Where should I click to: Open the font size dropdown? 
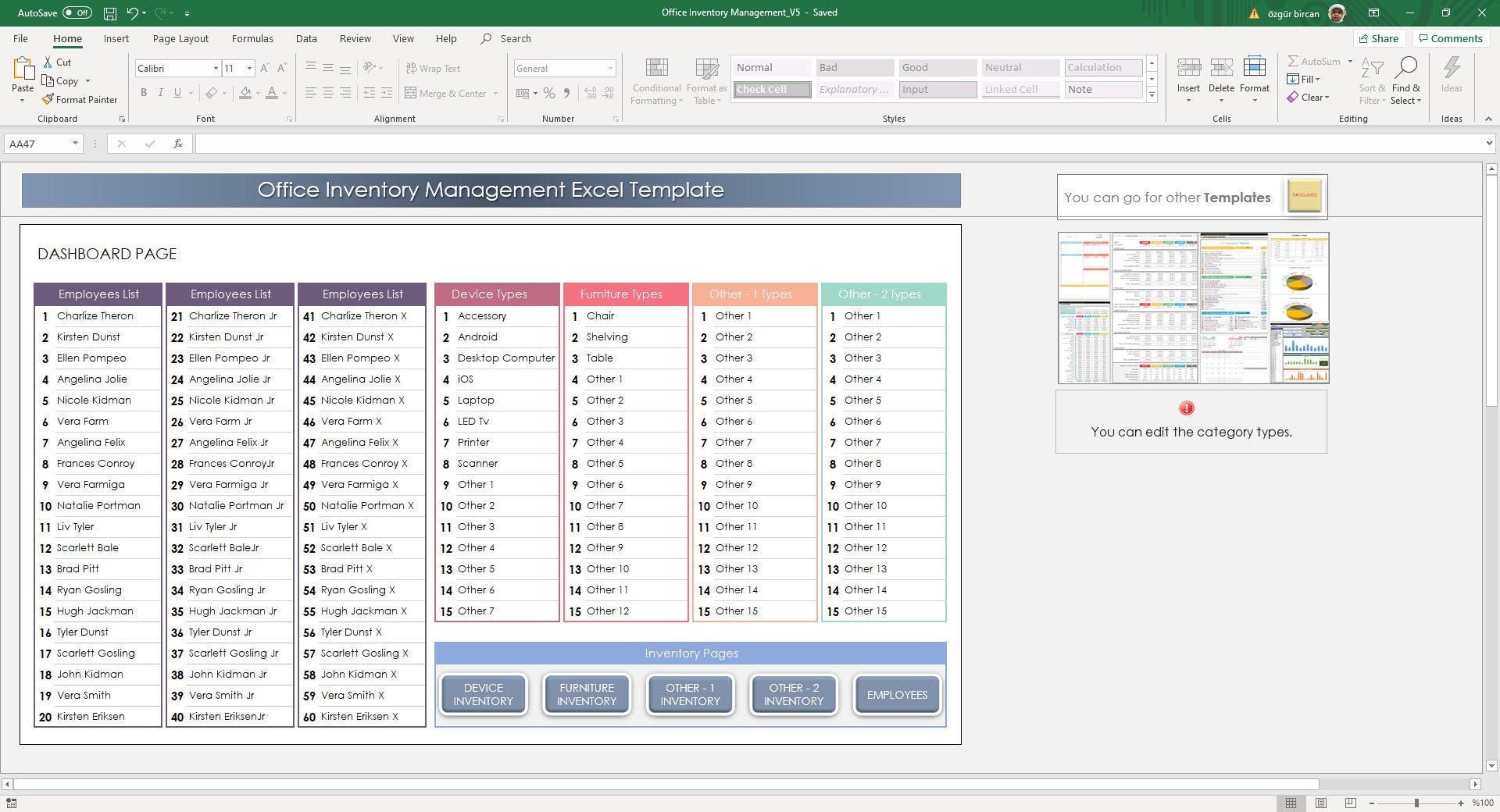point(249,68)
